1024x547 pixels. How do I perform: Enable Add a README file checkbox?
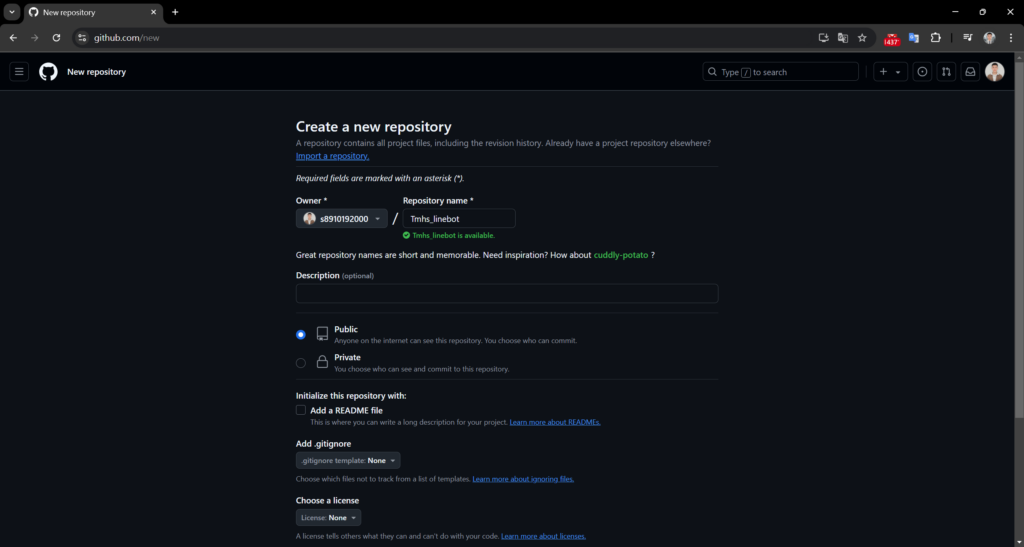(x=300, y=410)
